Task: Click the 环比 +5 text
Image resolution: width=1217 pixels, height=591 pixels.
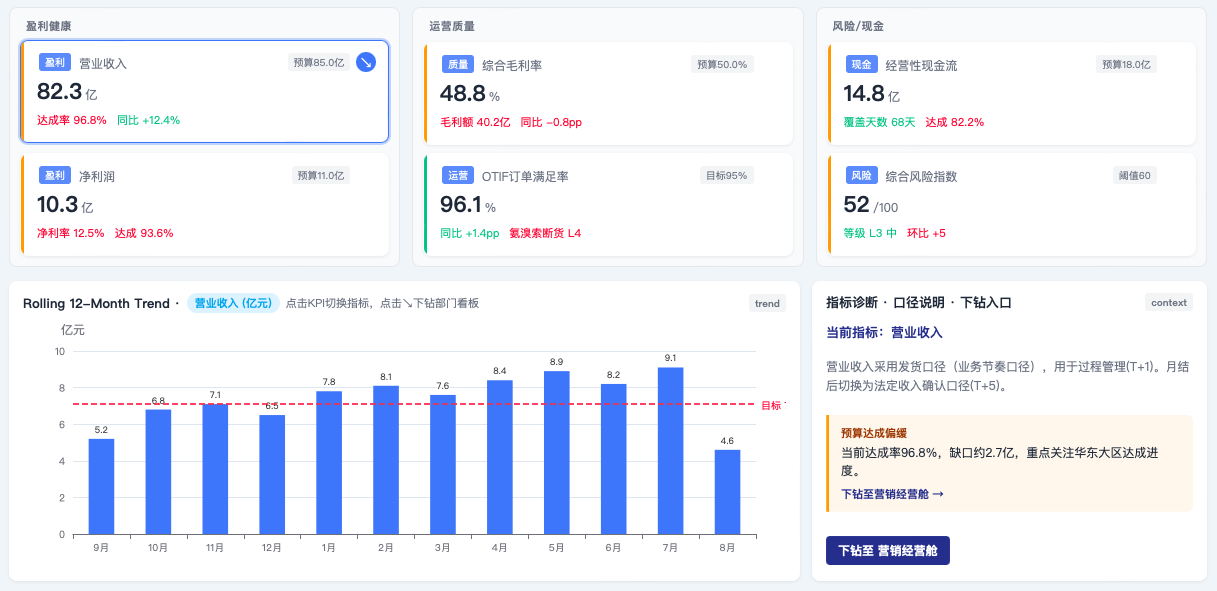Action: (927, 233)
